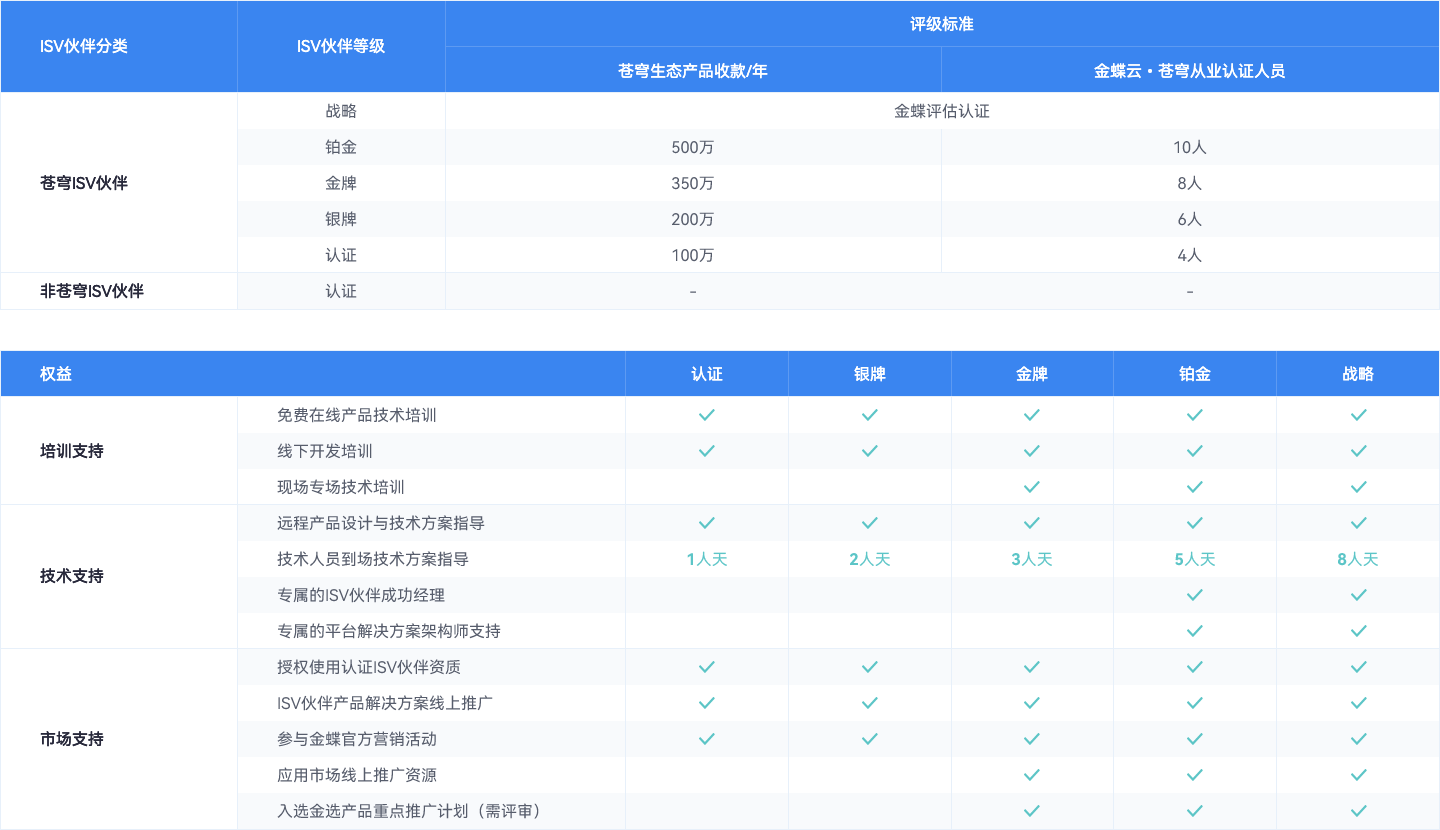
Task: Click the 金牌 checkmark for 应用市场线上推广资源
Action: pyautogui.click(x=1032, y=774)
